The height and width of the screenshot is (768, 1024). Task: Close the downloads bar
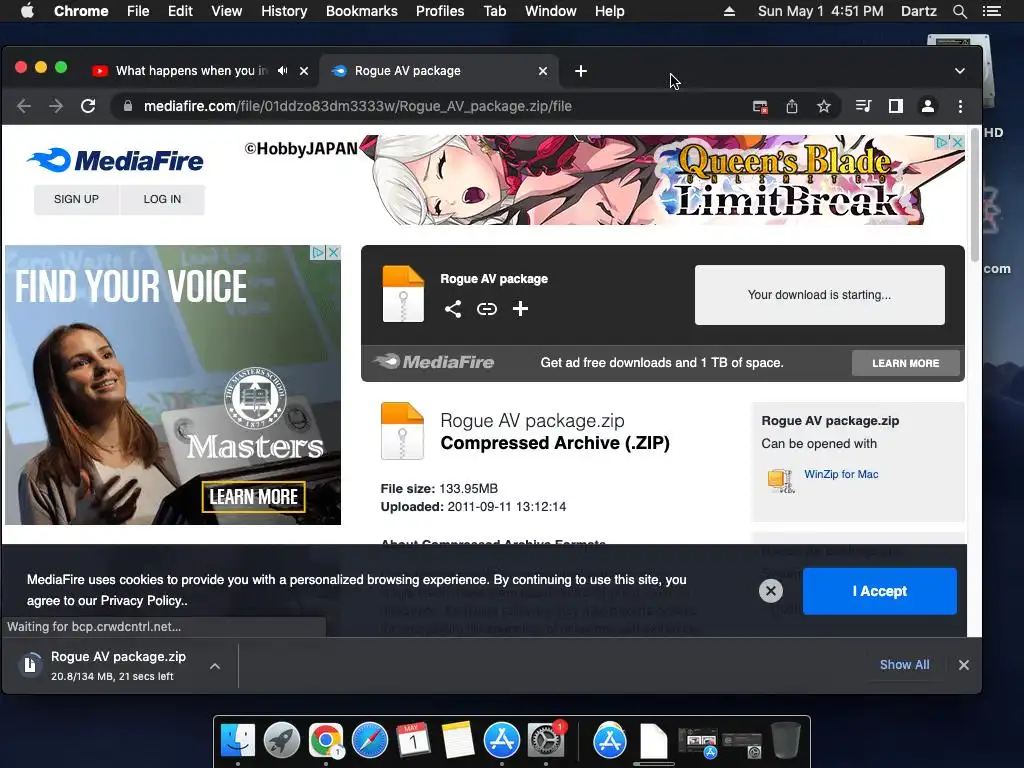tap(964, 665)
